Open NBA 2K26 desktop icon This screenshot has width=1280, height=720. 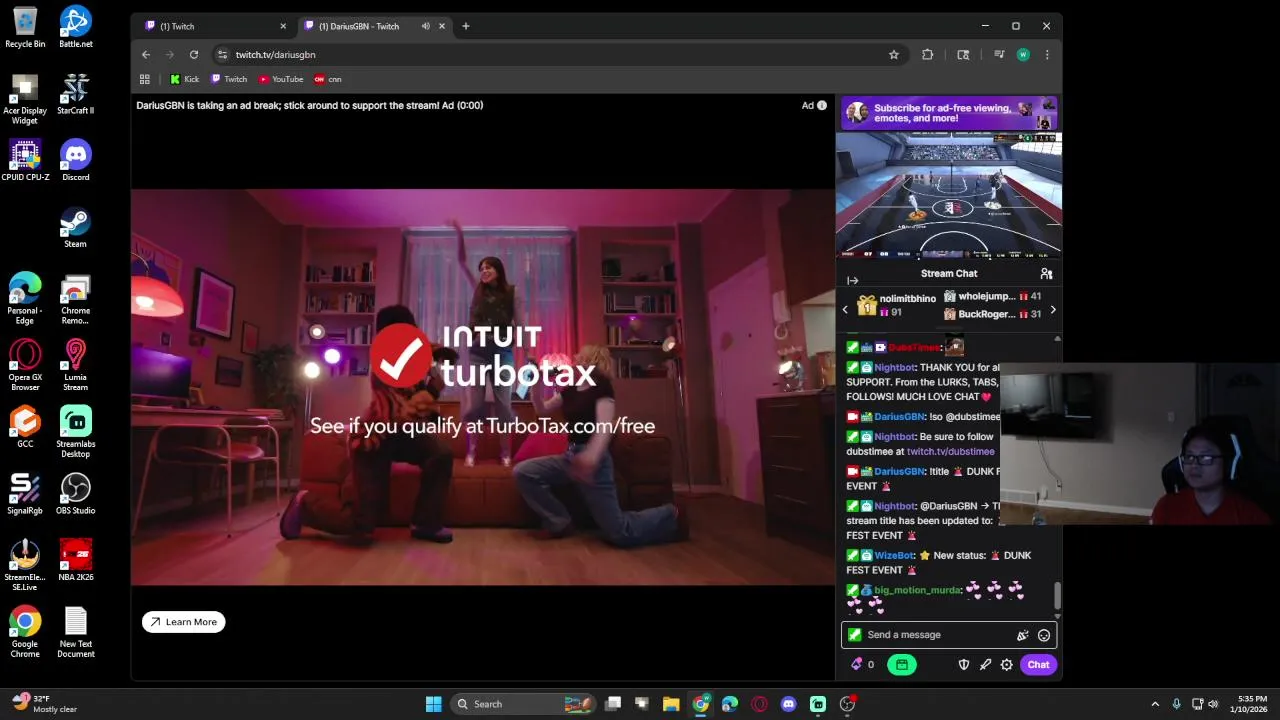[75, 561]
